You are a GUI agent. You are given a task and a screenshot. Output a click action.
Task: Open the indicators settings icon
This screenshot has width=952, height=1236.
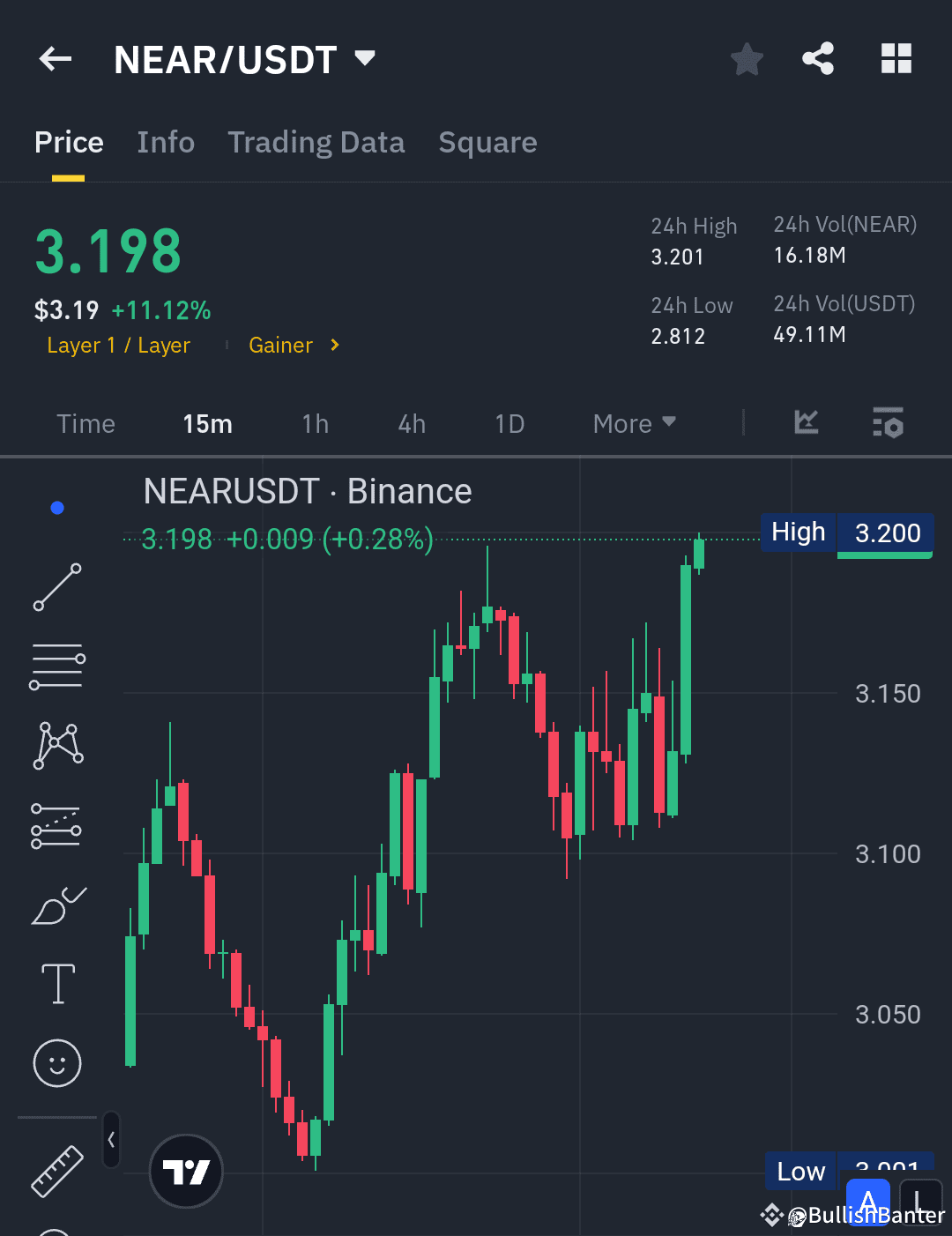pos(888,424)
